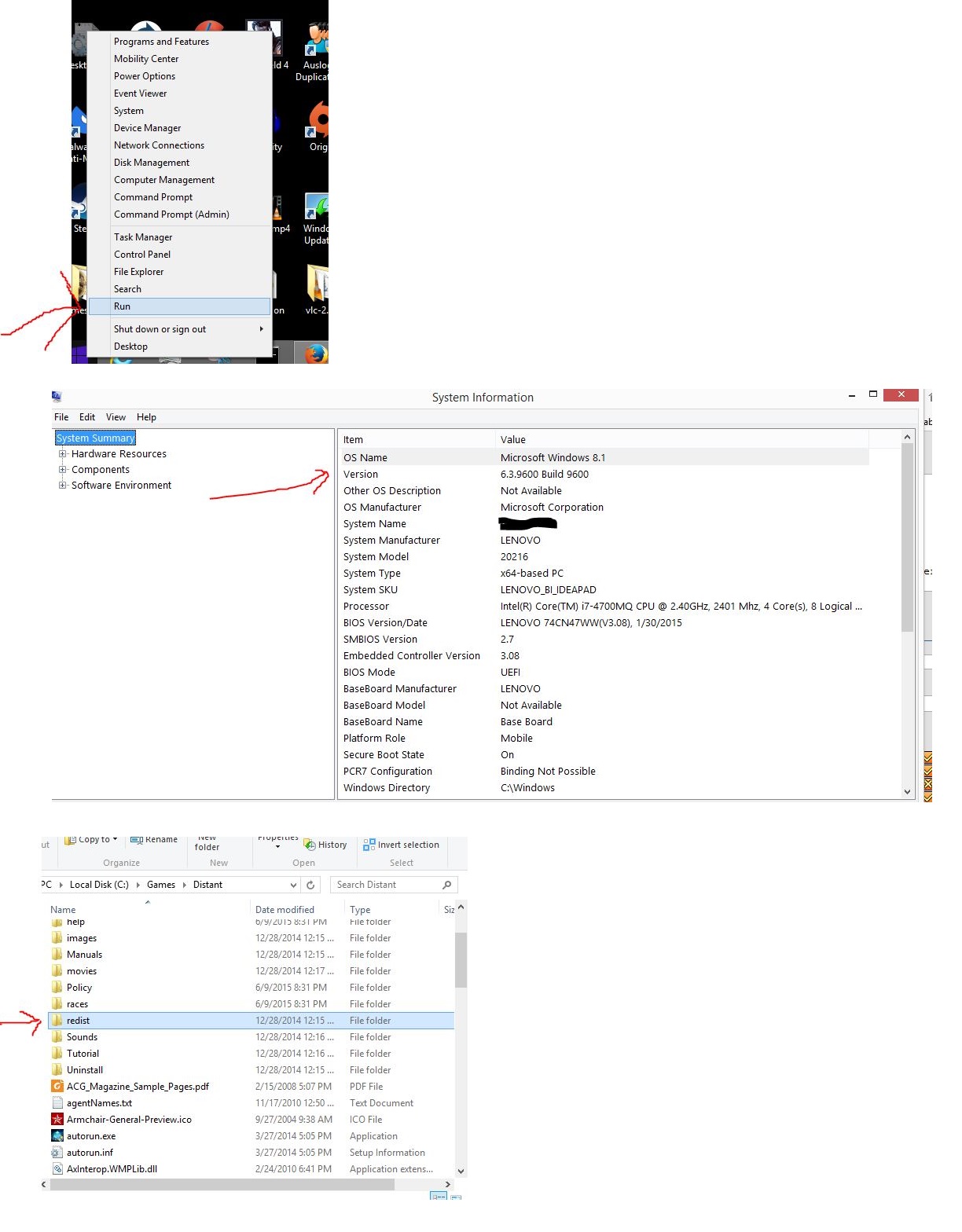Click the System Information title bar icon
Image resolution: width=962 pixels, height=1232 pixels.
coord(57,397)
